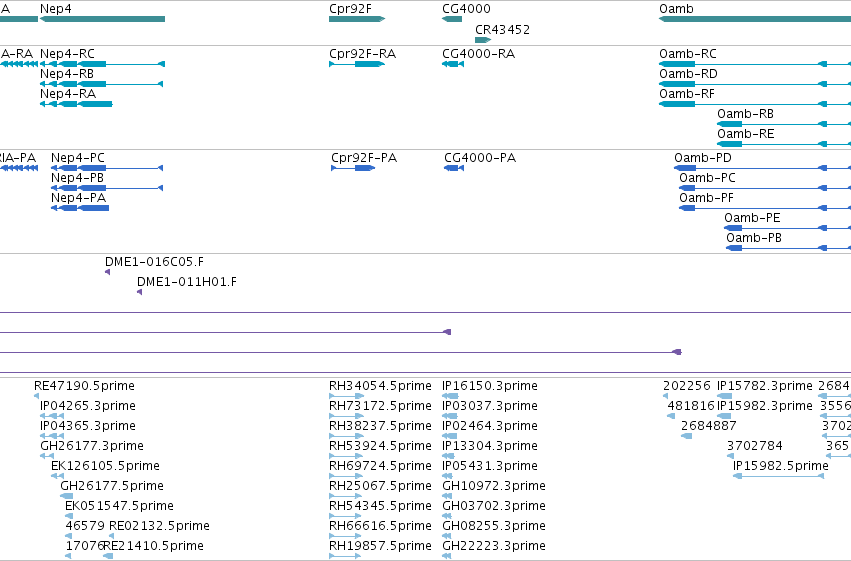This screenshot has height=561, width=851.
Task: Select the Oamb-RE transcript label
Action: point(746,134)
